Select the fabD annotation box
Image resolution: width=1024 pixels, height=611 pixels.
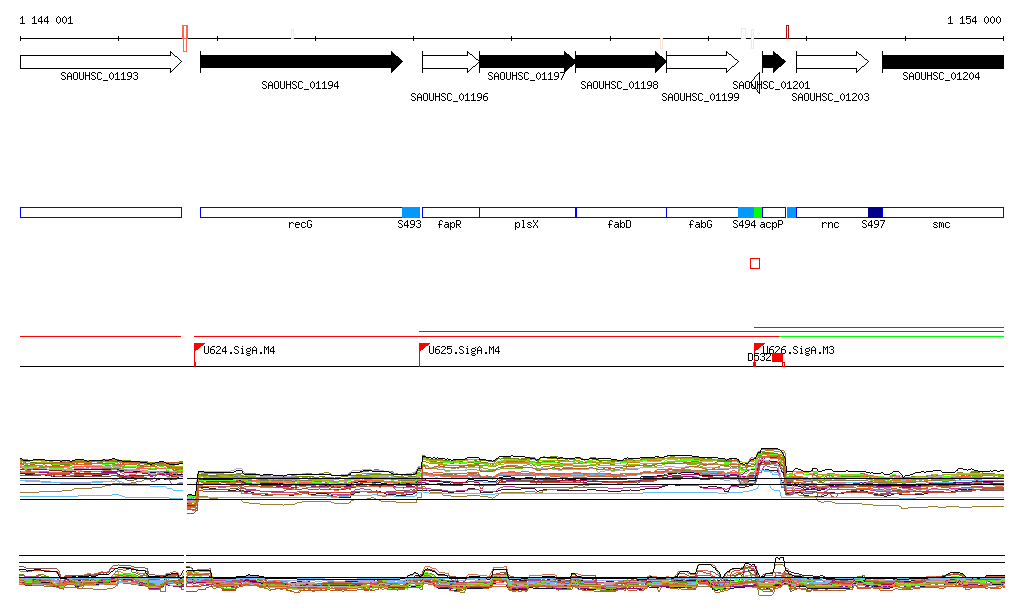(621, 212)
